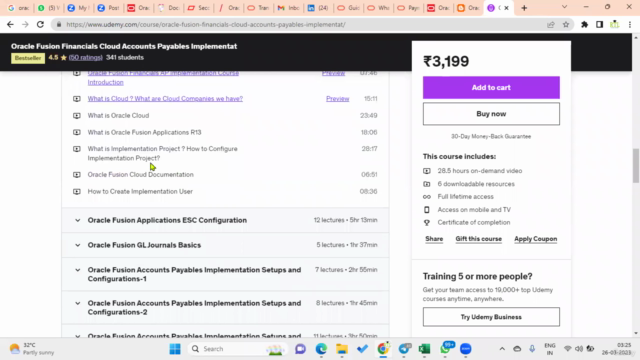Open Excel from taskbar
The image size is (640, 360).
[x=424, y=349]
